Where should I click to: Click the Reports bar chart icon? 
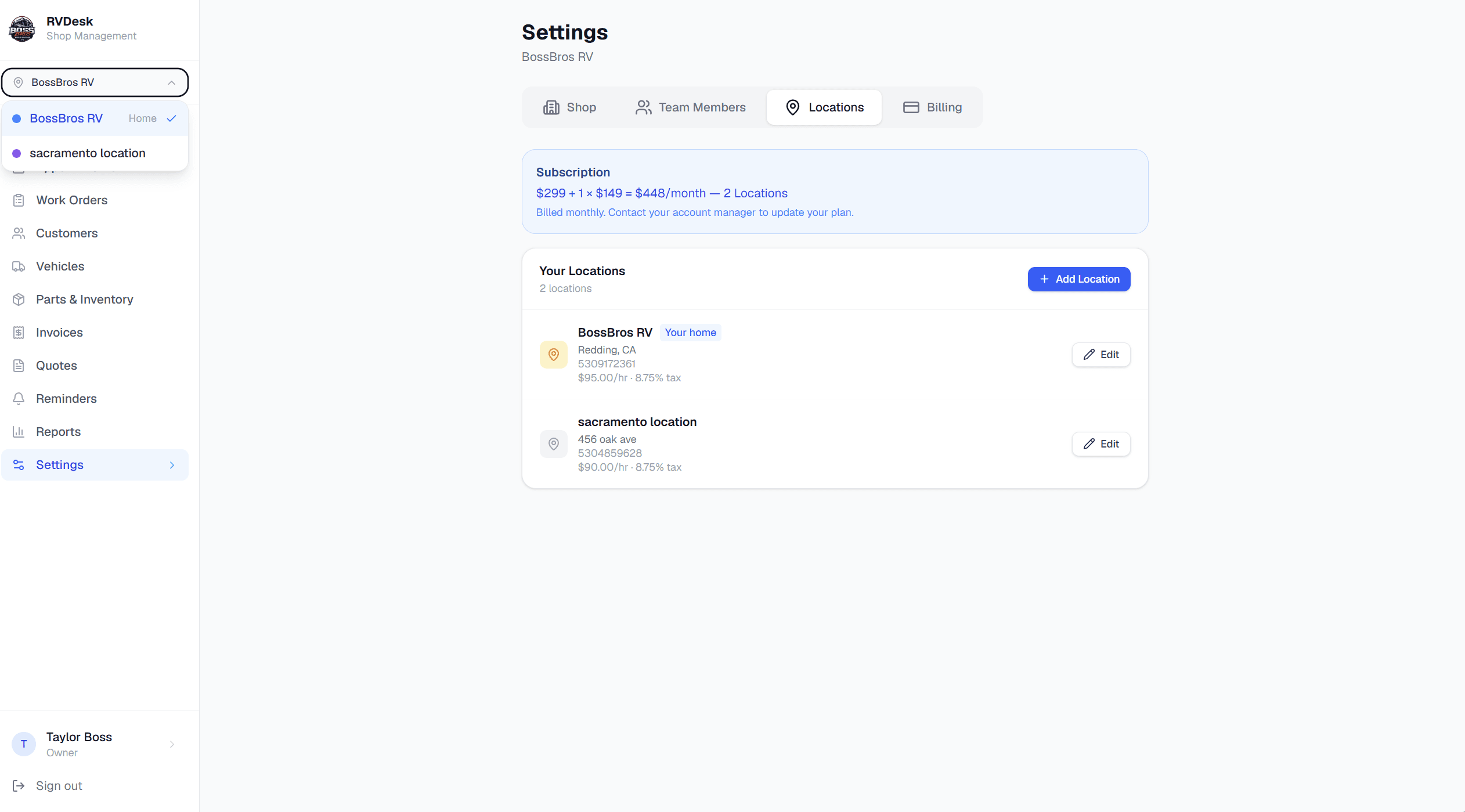pyautogui.click(x=19, y=432)
